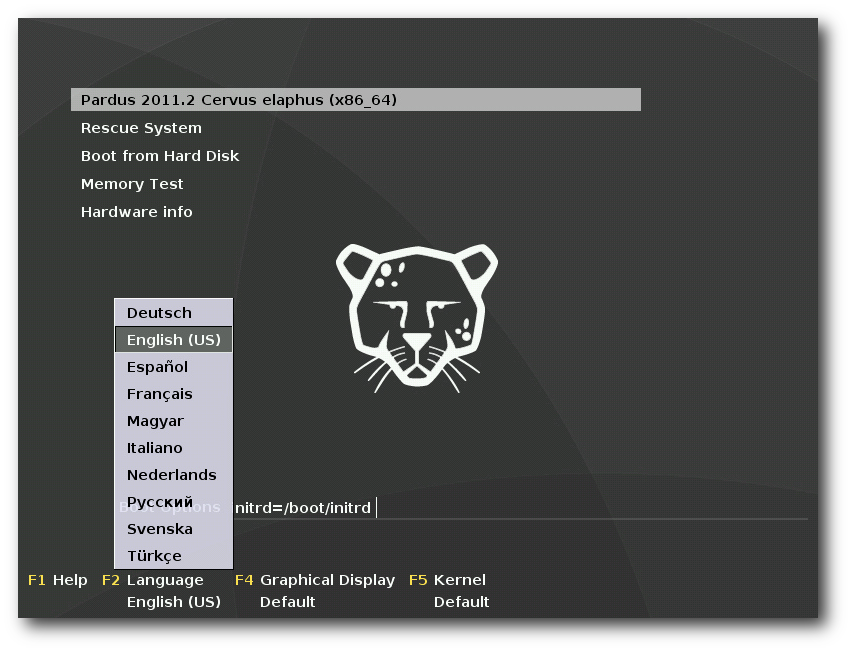Select Français in the language popup

173,394
